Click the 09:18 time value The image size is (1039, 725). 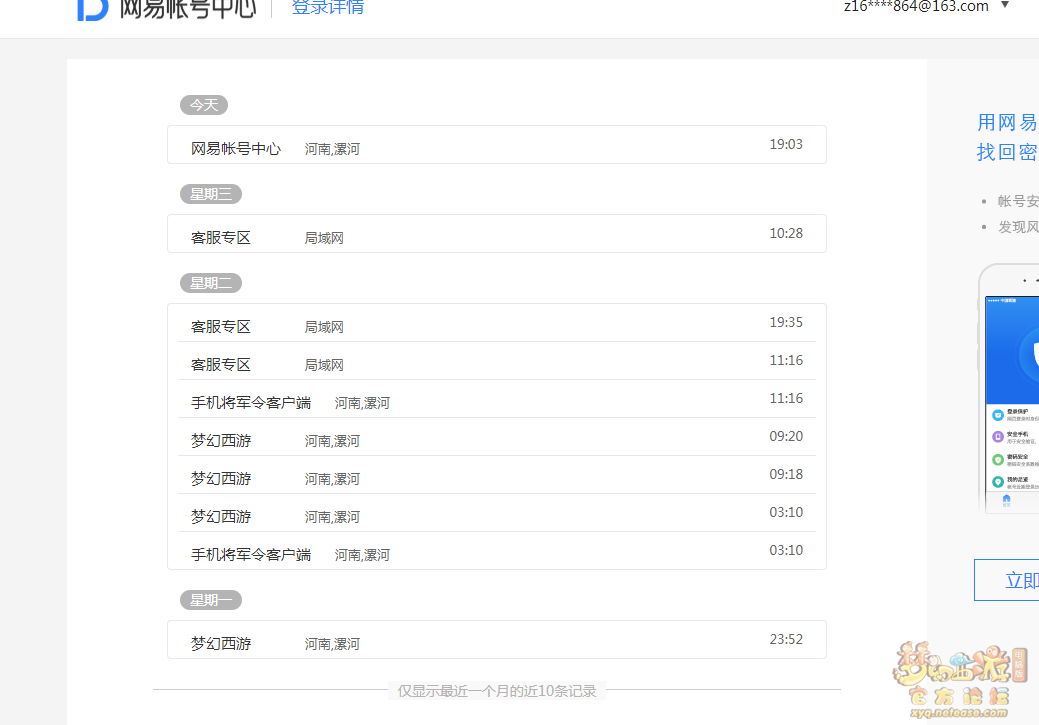coord(786,474)
